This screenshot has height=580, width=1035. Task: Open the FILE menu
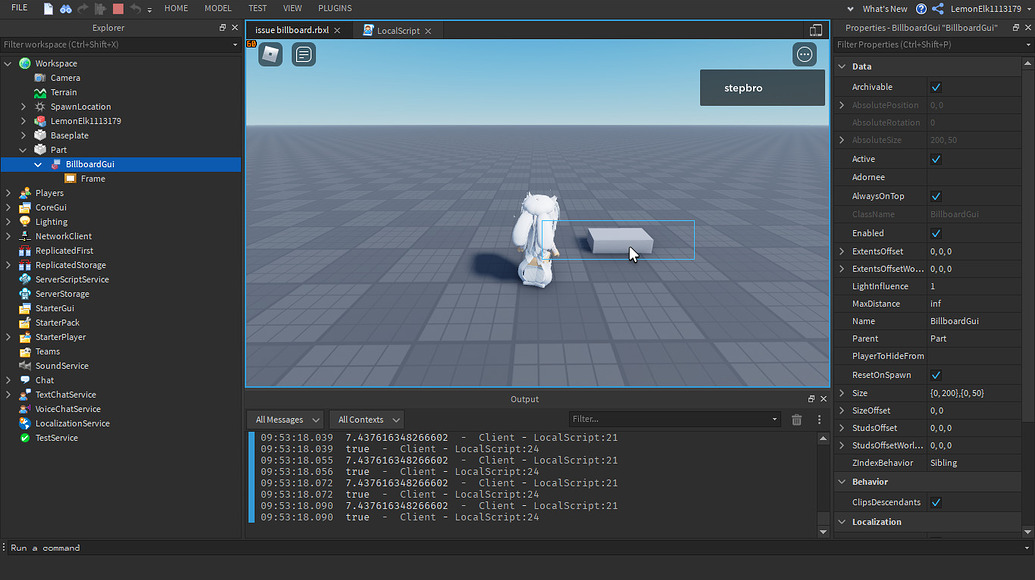pyautogui.click(x=19, y=8)
